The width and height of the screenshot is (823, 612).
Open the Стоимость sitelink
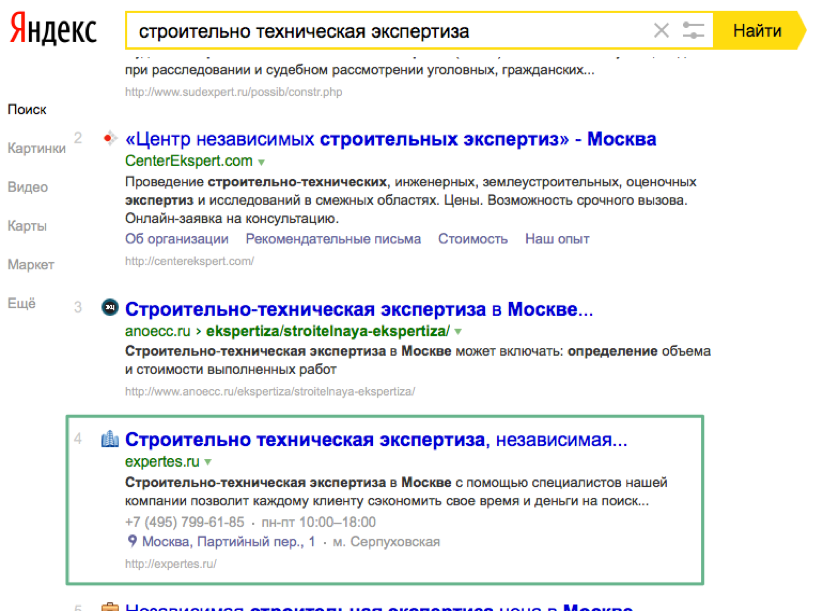(472, 239)
